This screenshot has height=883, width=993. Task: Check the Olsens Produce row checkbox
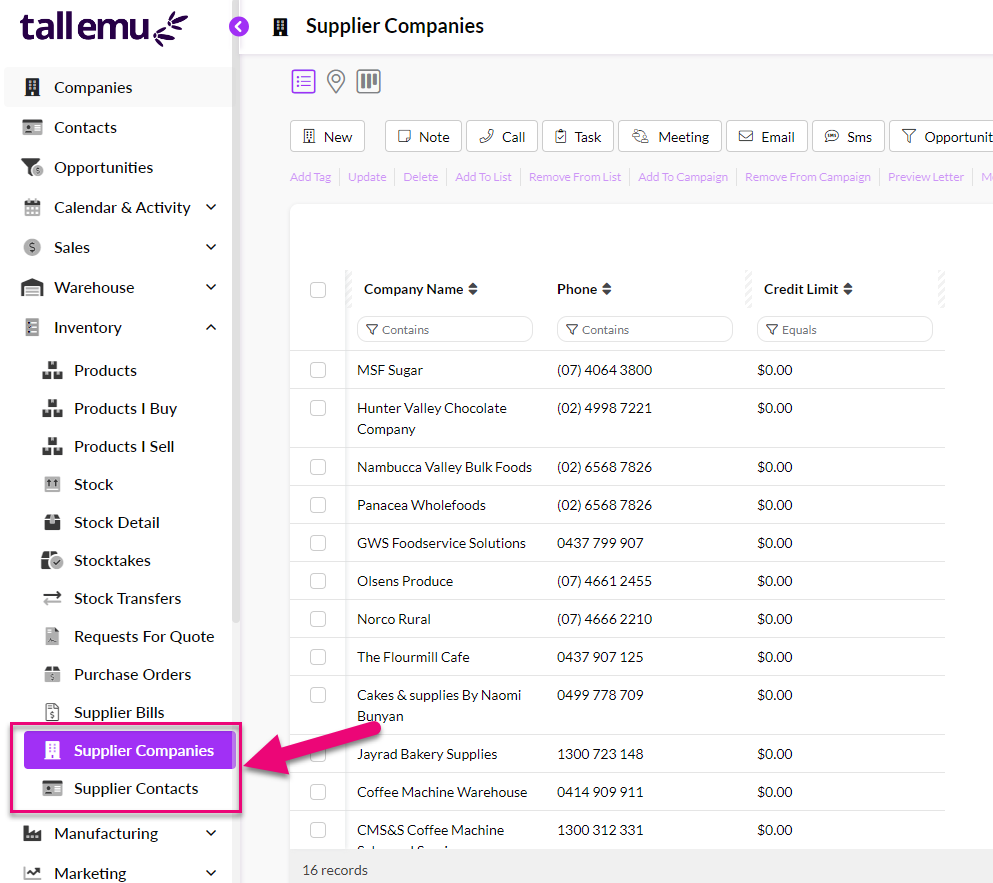(318, 581)
